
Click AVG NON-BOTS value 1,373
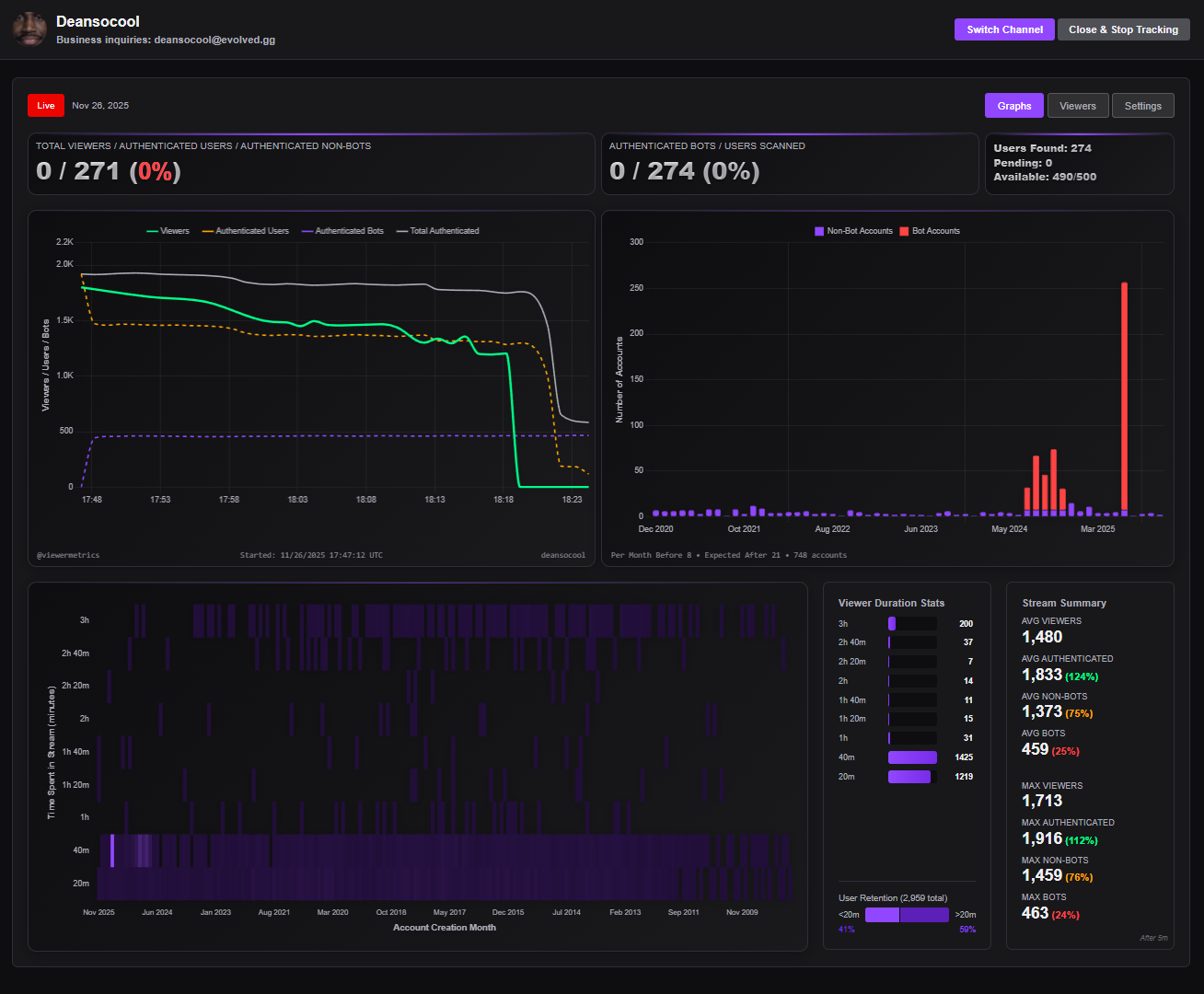pyautogui.click(x=1042, y=711)
